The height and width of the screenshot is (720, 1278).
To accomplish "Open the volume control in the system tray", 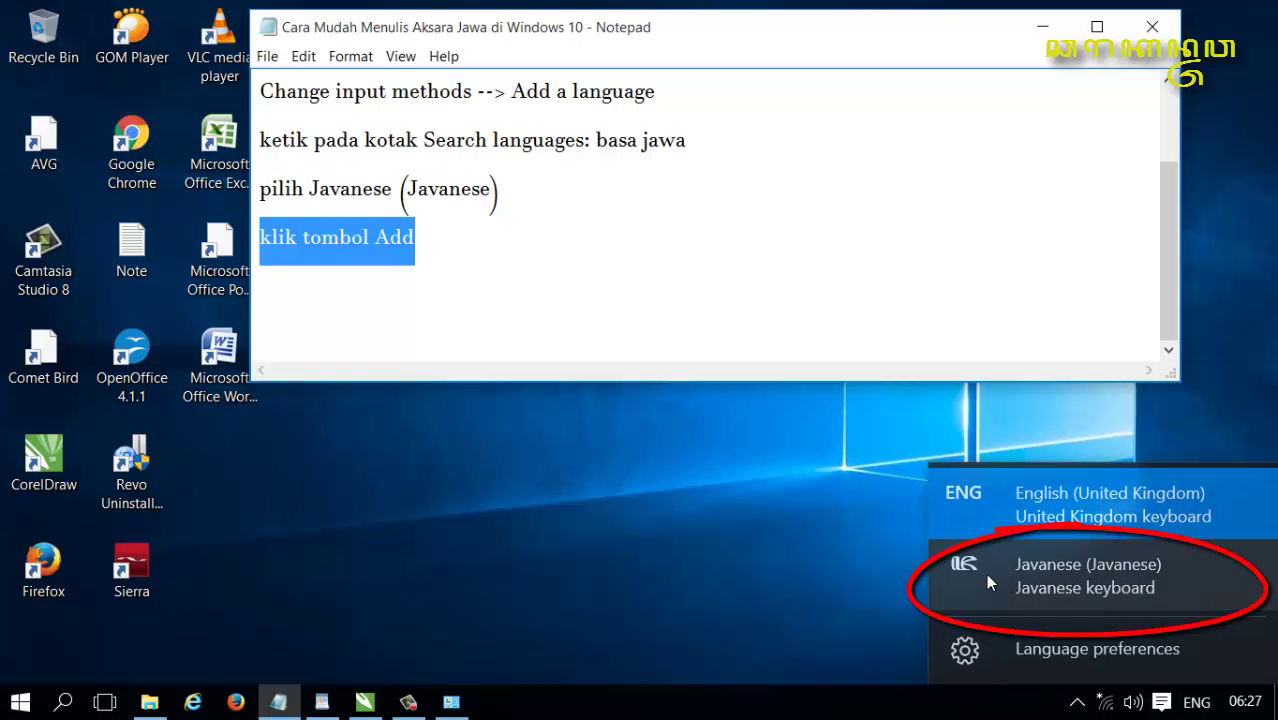I will (x=1133, y=702).
